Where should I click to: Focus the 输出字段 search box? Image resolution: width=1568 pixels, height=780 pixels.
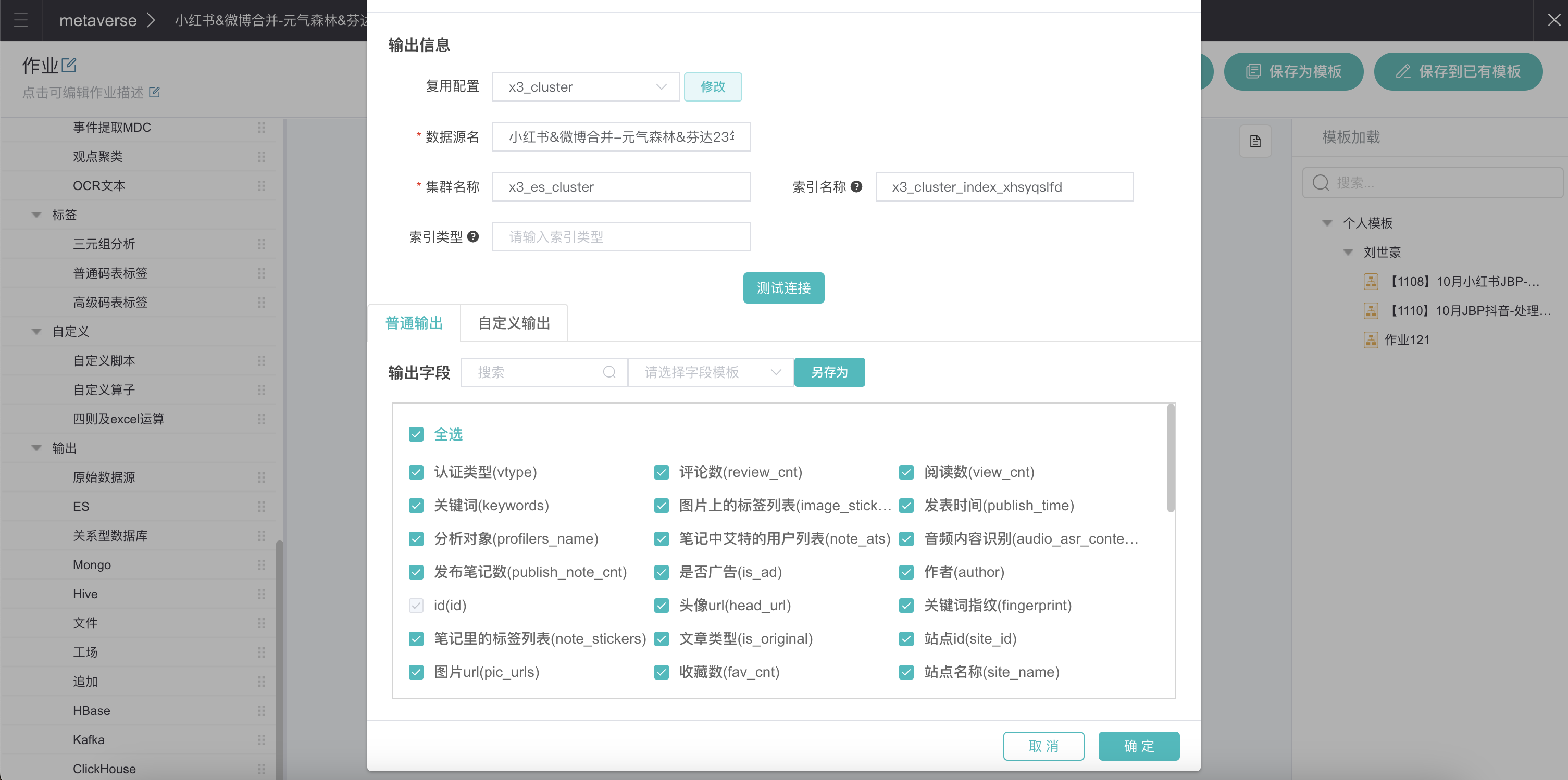(x=543, y=372)
